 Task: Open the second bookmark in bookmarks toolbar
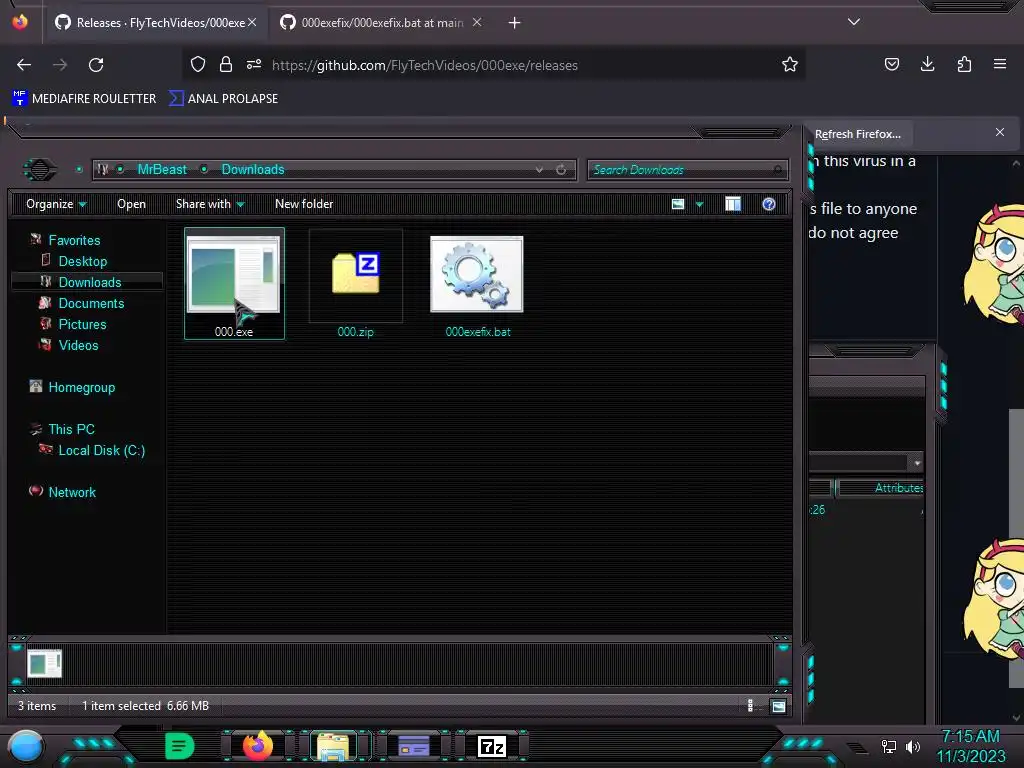[223, 99]
